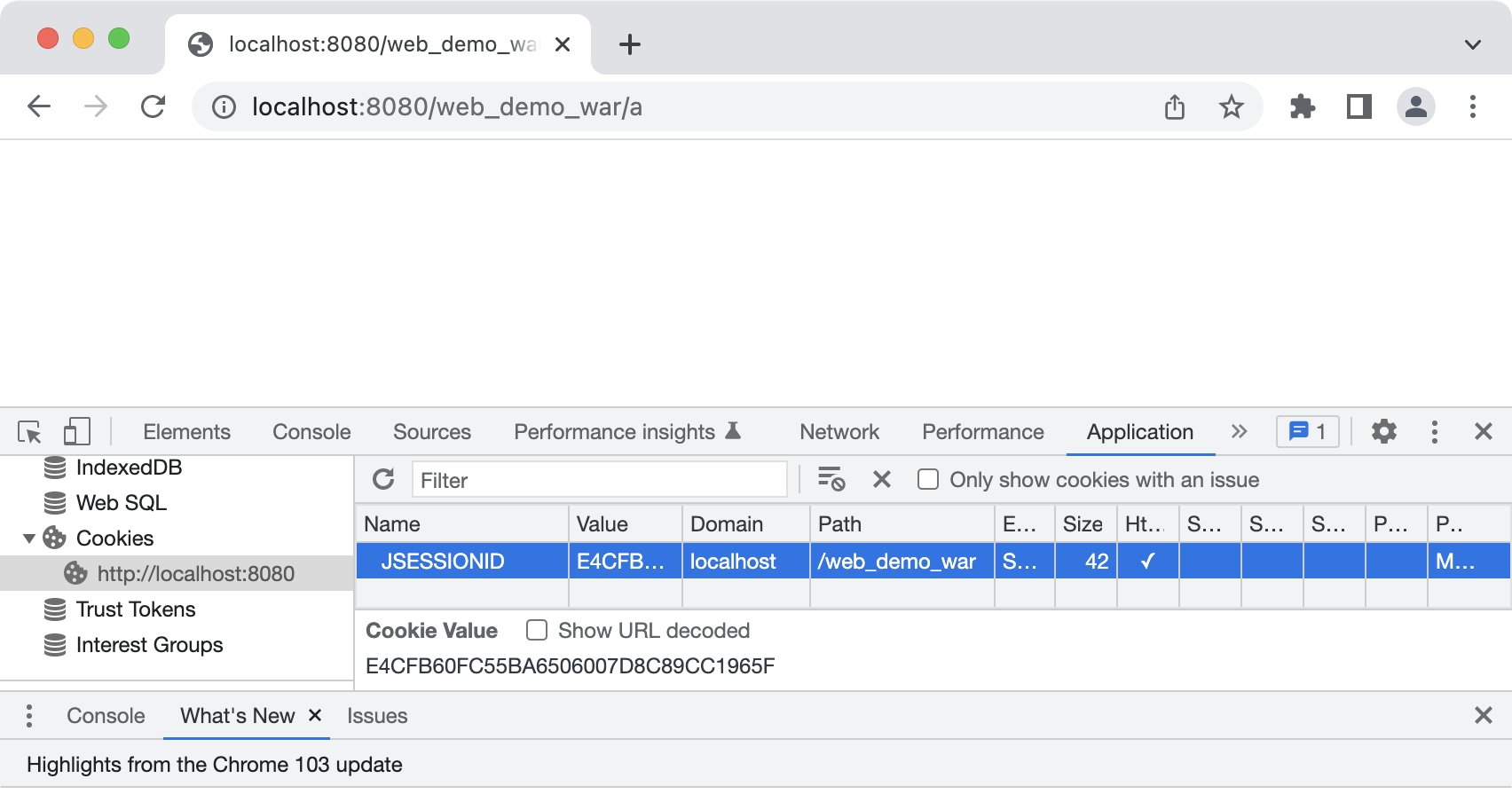
Task: Collapse the Cookies tree section
Action: coord(29,539)
